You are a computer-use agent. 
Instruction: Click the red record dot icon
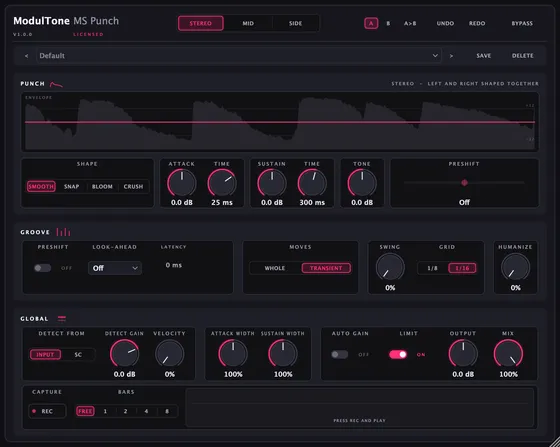(34, 411)
